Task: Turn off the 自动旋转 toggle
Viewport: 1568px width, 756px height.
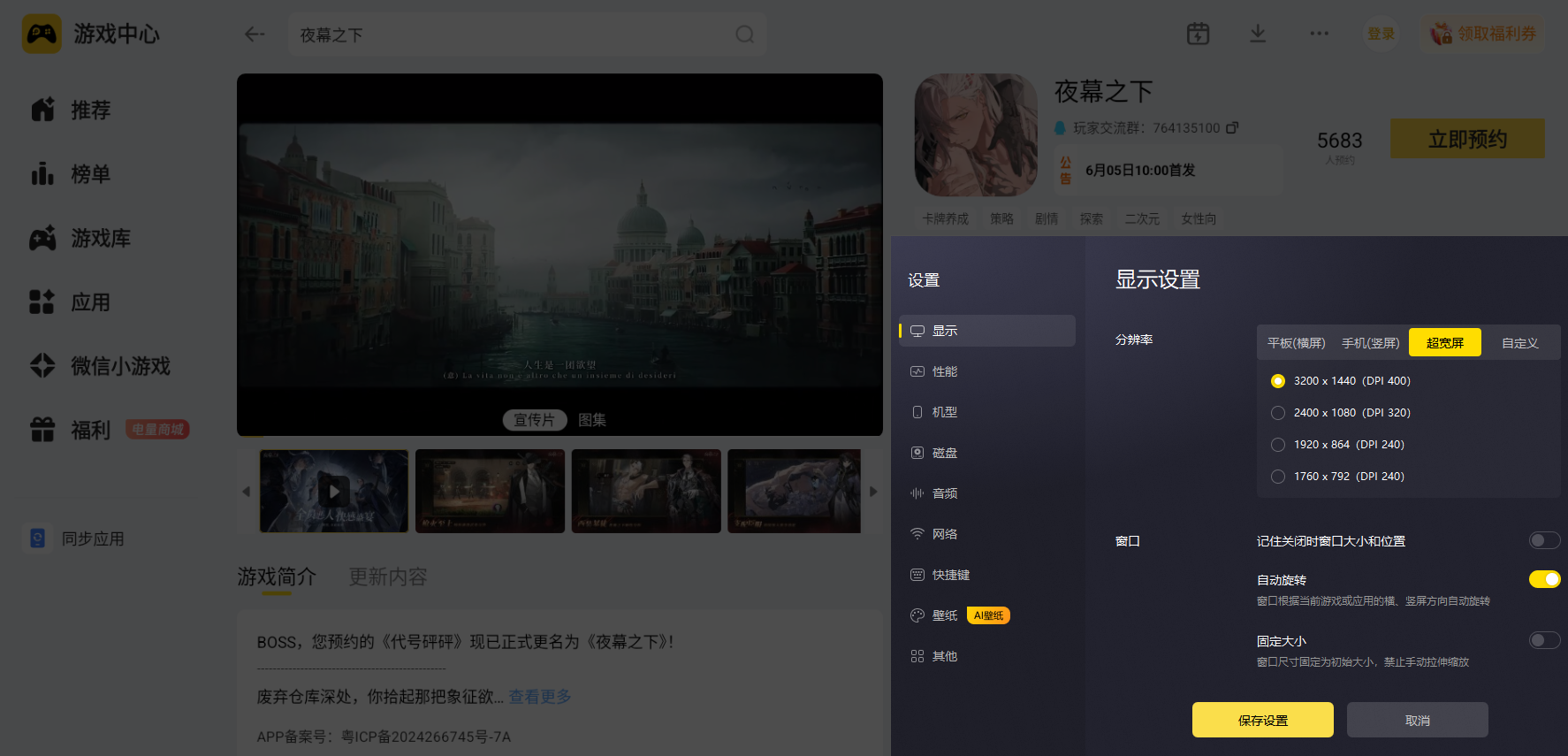Action: click(x=1544, y=579)
